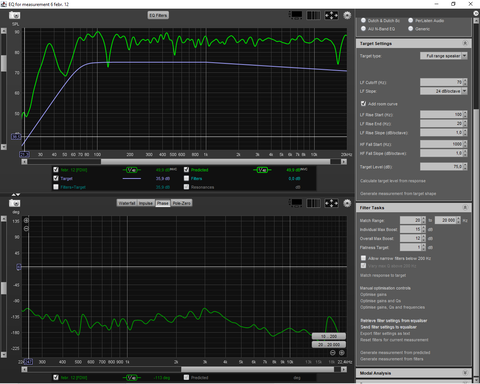
Task: Click upper graph vertical SPL slider
Action: [4, 63]
